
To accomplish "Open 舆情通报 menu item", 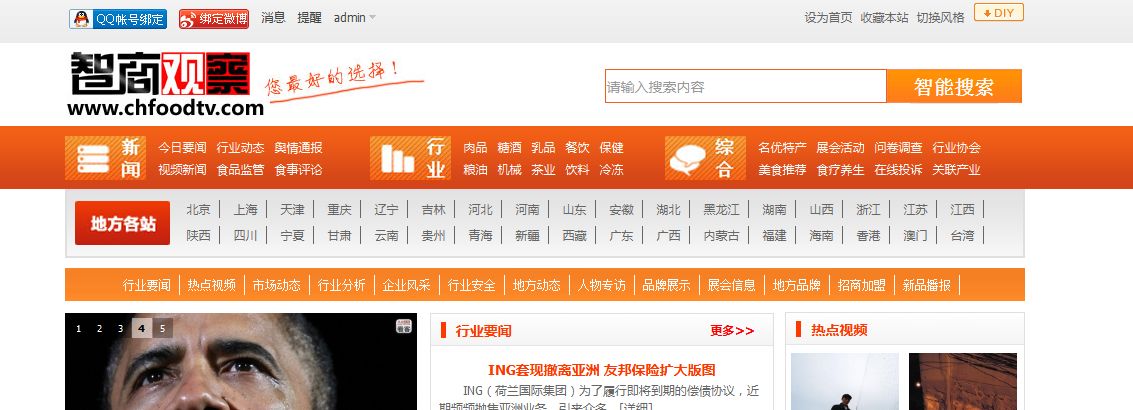I will coord(298,148).
